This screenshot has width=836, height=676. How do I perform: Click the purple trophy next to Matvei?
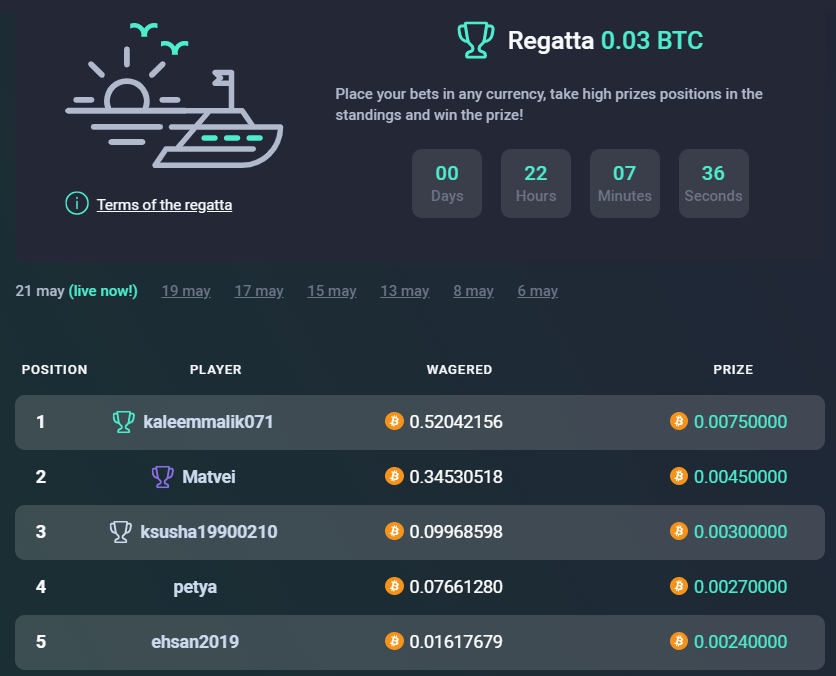[162, 477]
